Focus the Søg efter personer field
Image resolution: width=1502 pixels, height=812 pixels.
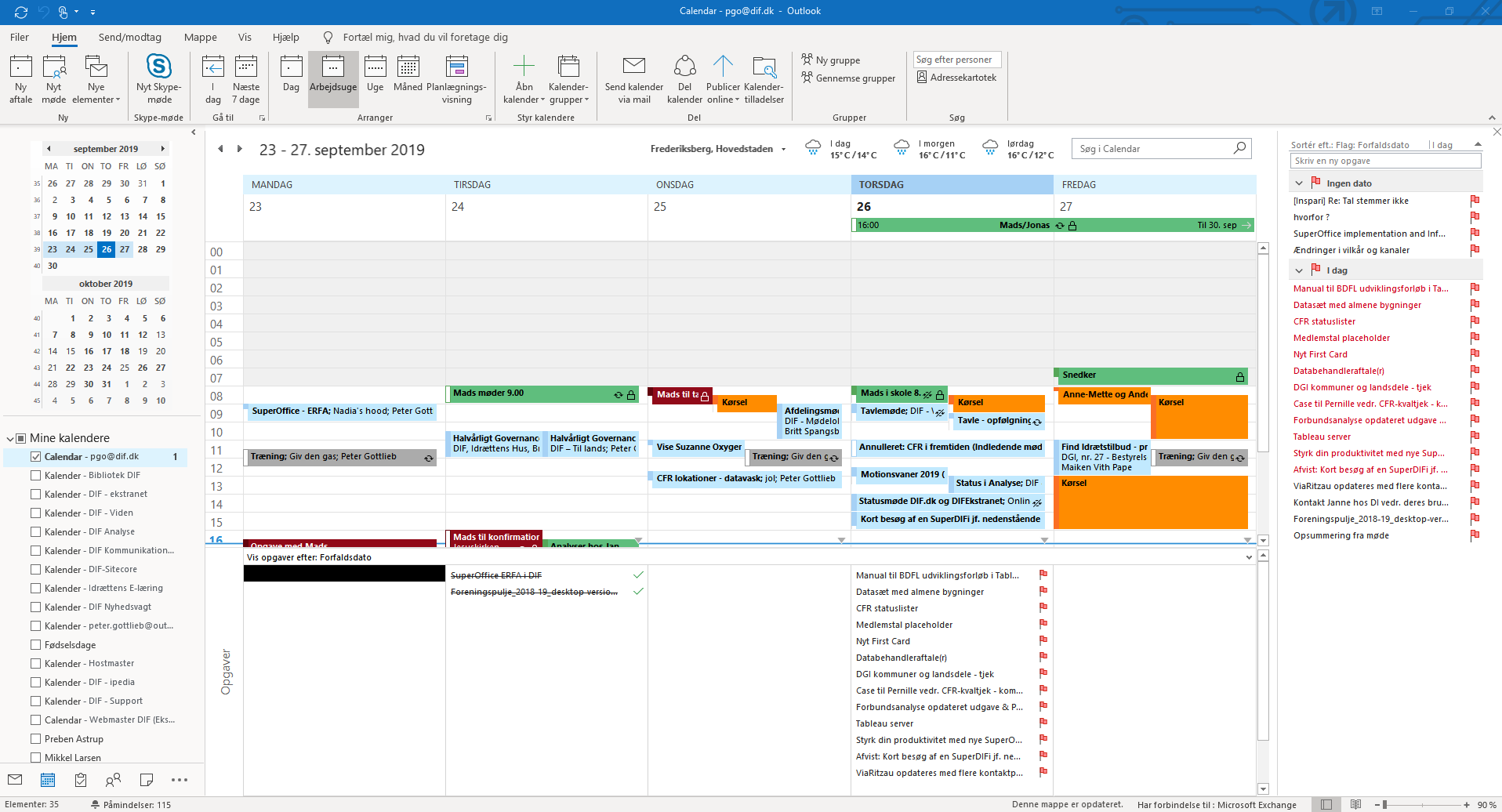[x=956, y=60]
